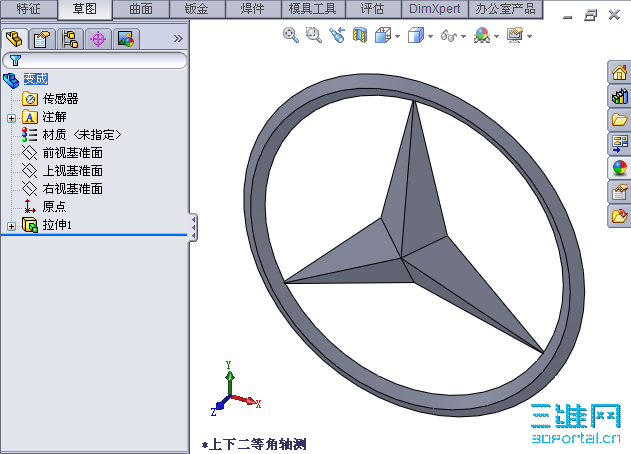Select the 右视基准面 right plane

pos(72,188)
